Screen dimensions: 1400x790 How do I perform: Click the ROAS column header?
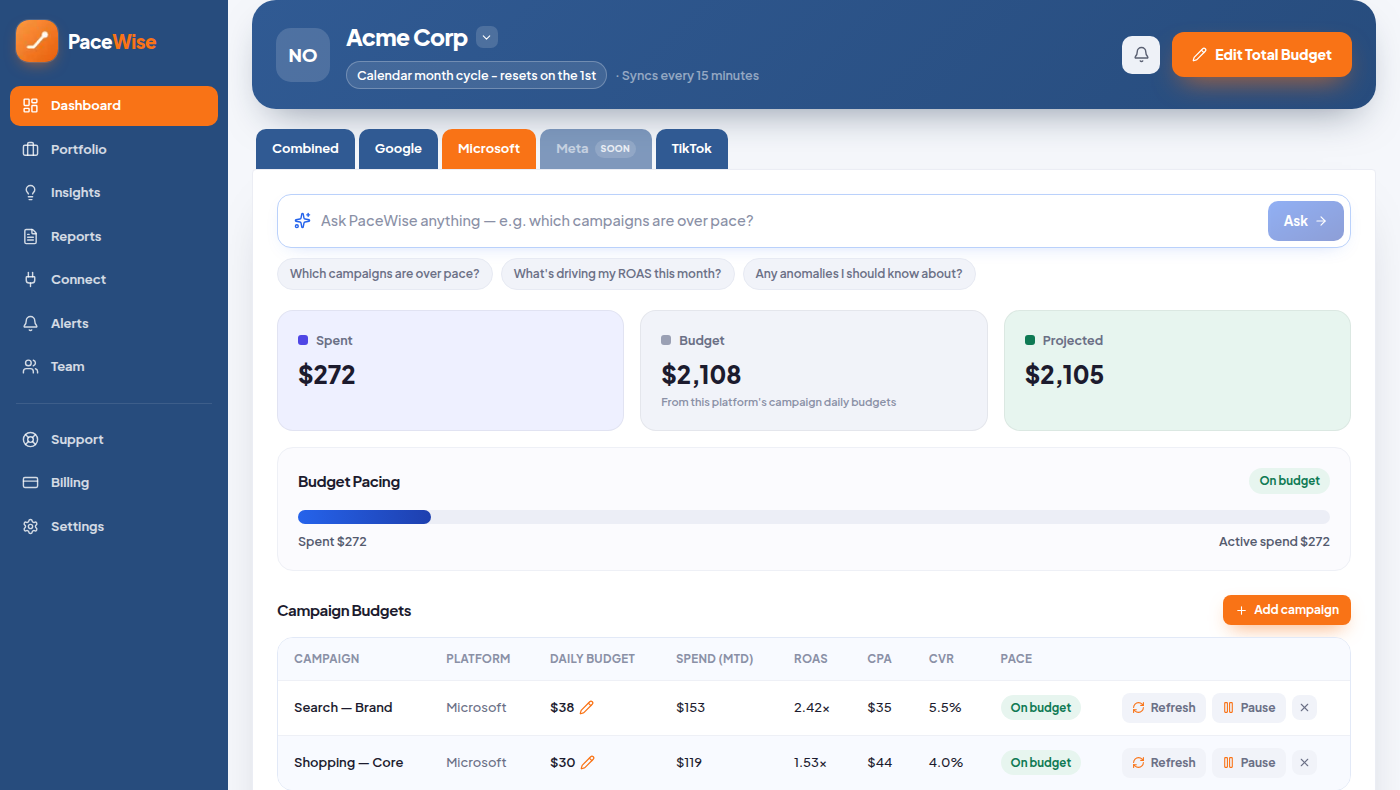[x=810, y=659]
